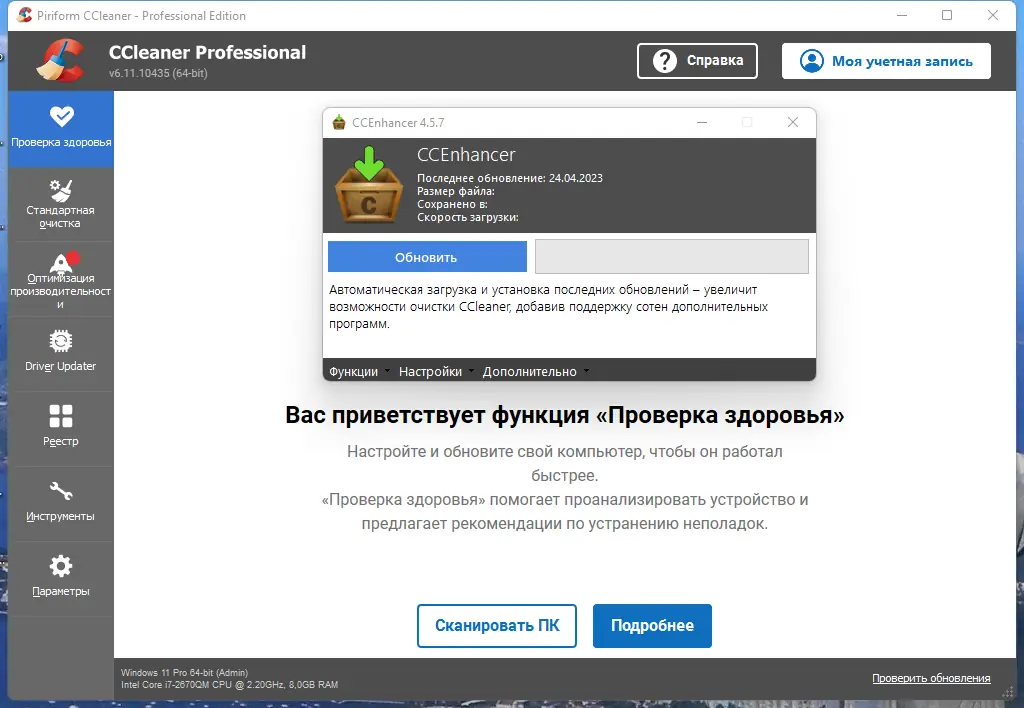Image resolution: width=1024 pixels, height=708 pixels.
Task: Open the Реестр cleaning tool
Action: [61, 428]
